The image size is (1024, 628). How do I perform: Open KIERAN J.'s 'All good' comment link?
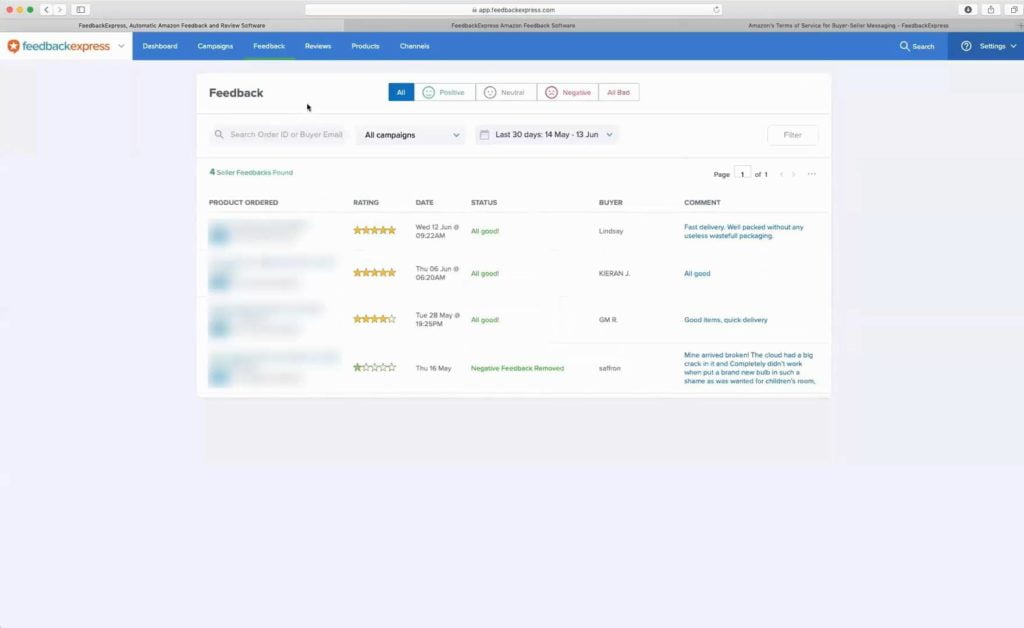697,274
